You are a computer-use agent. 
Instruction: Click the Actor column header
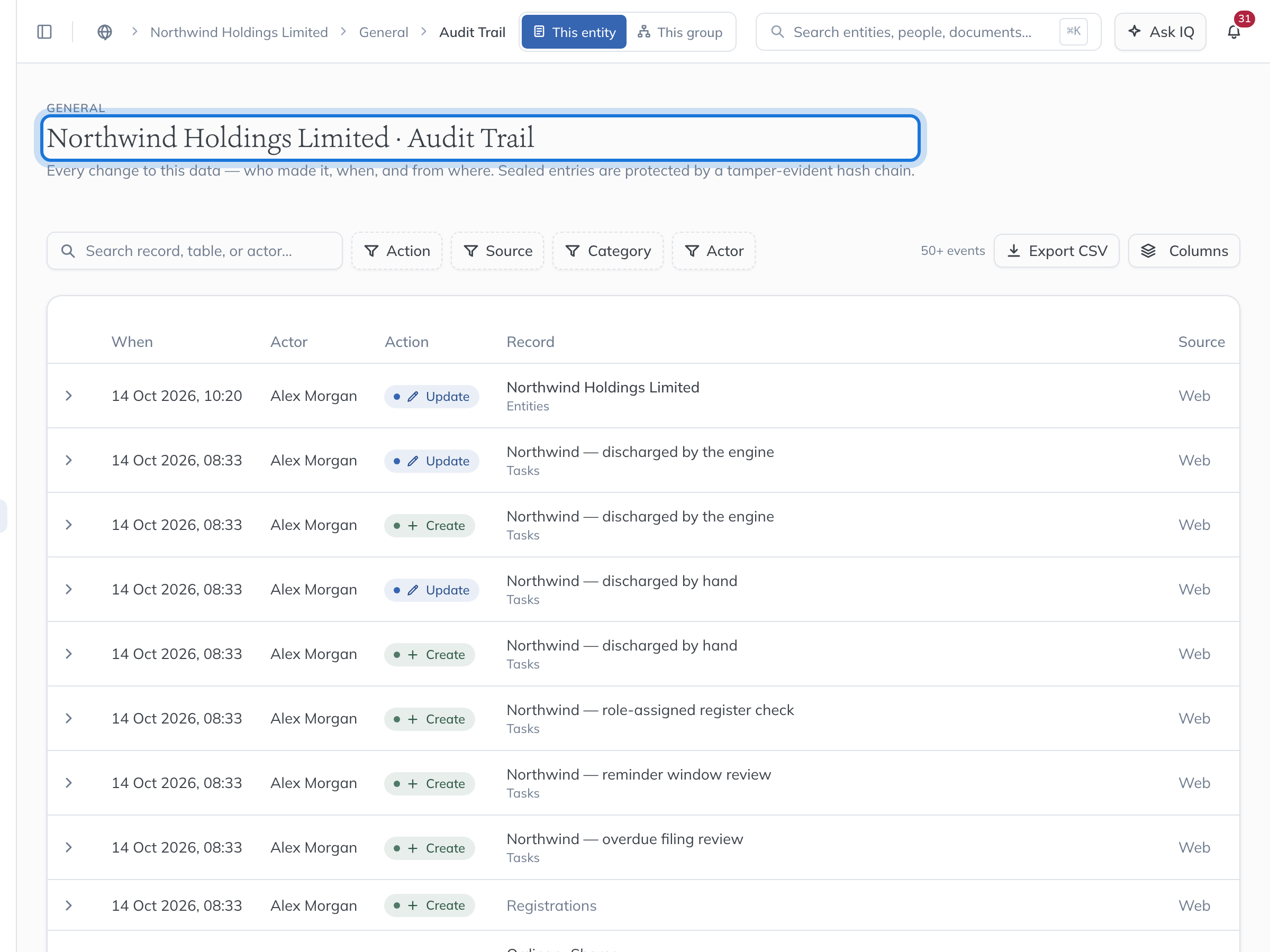tap(289, 342)
